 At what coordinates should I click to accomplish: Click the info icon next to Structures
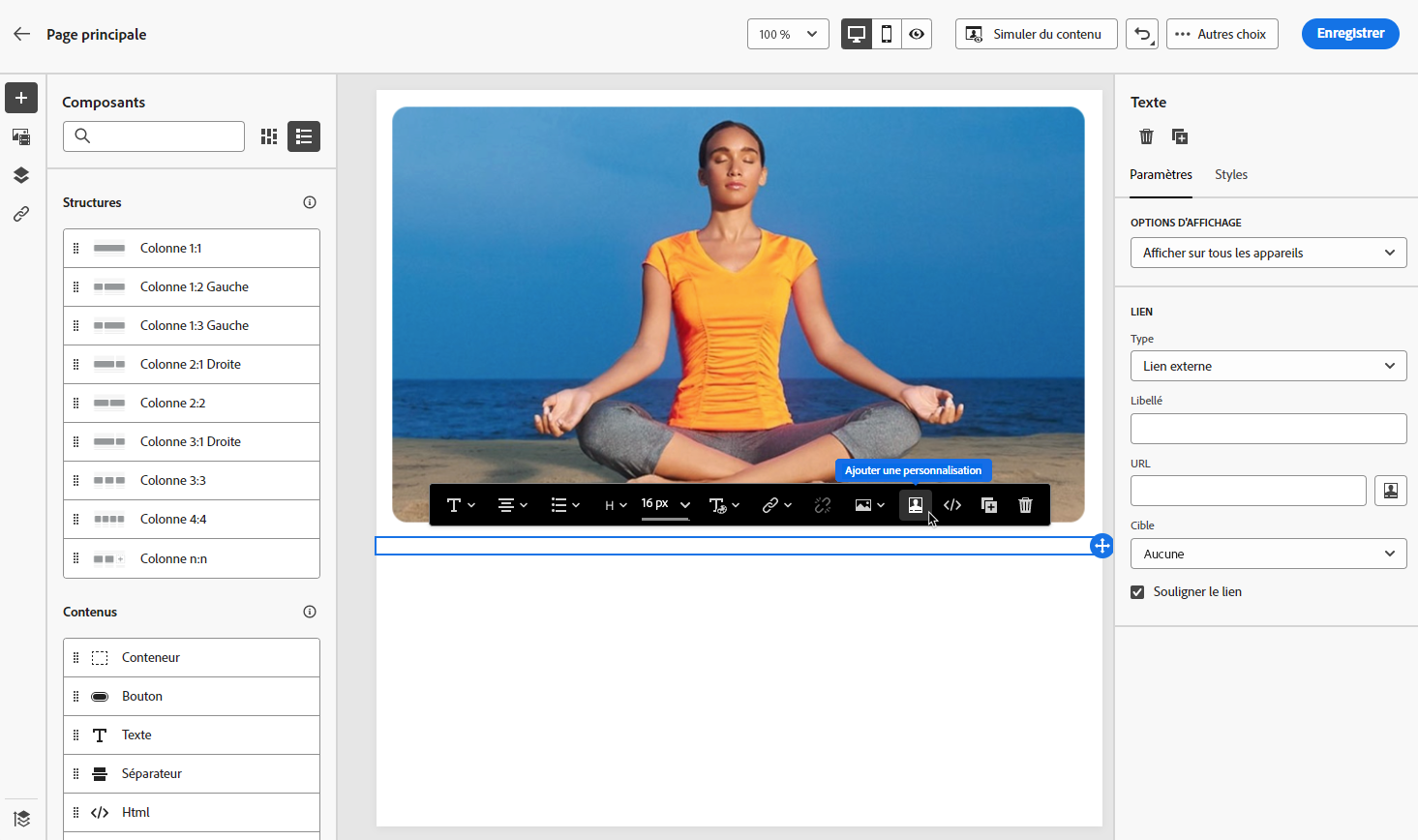[x=310, y=202]
